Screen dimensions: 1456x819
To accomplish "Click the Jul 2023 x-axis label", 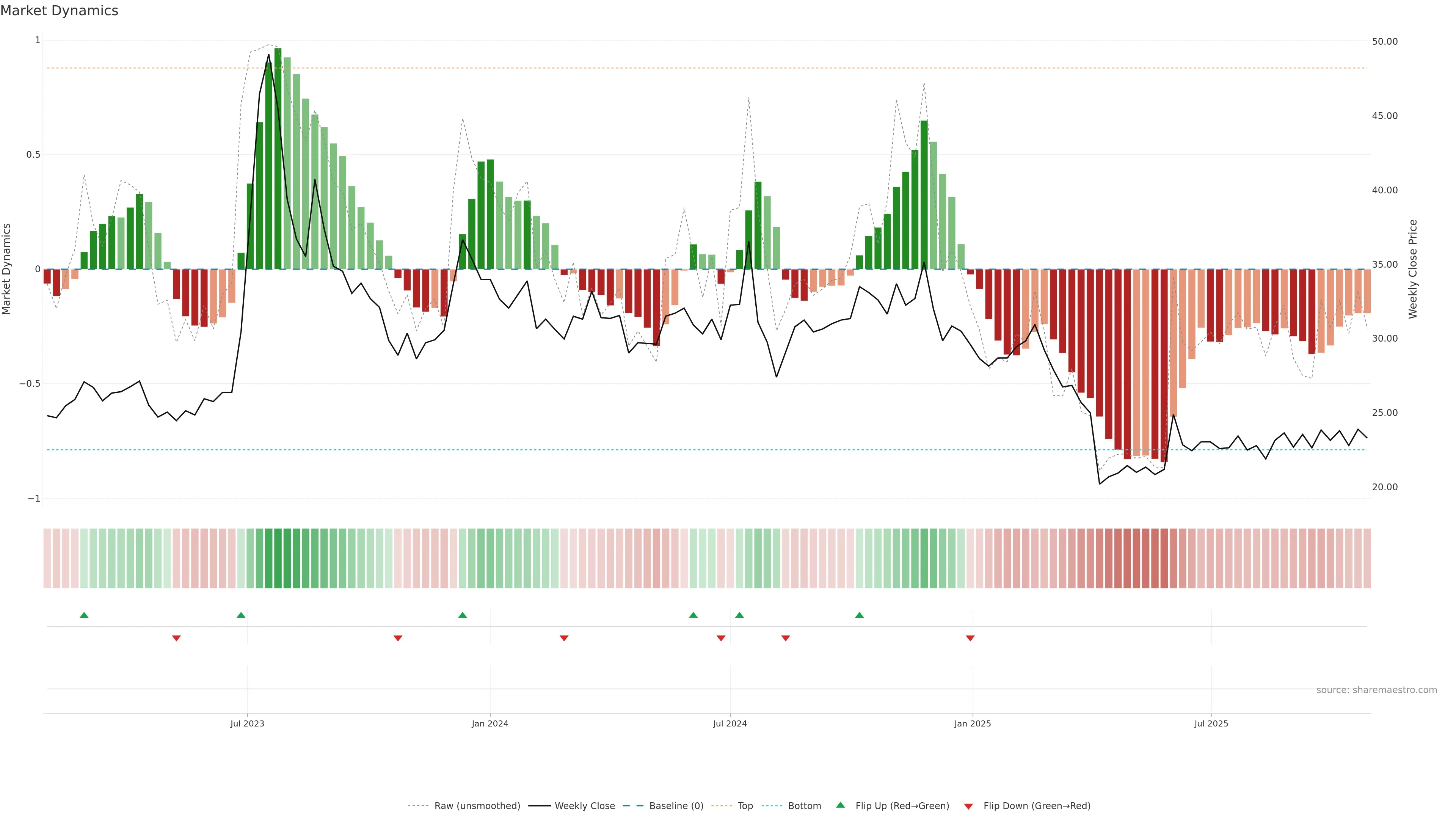I will (247, 723).
